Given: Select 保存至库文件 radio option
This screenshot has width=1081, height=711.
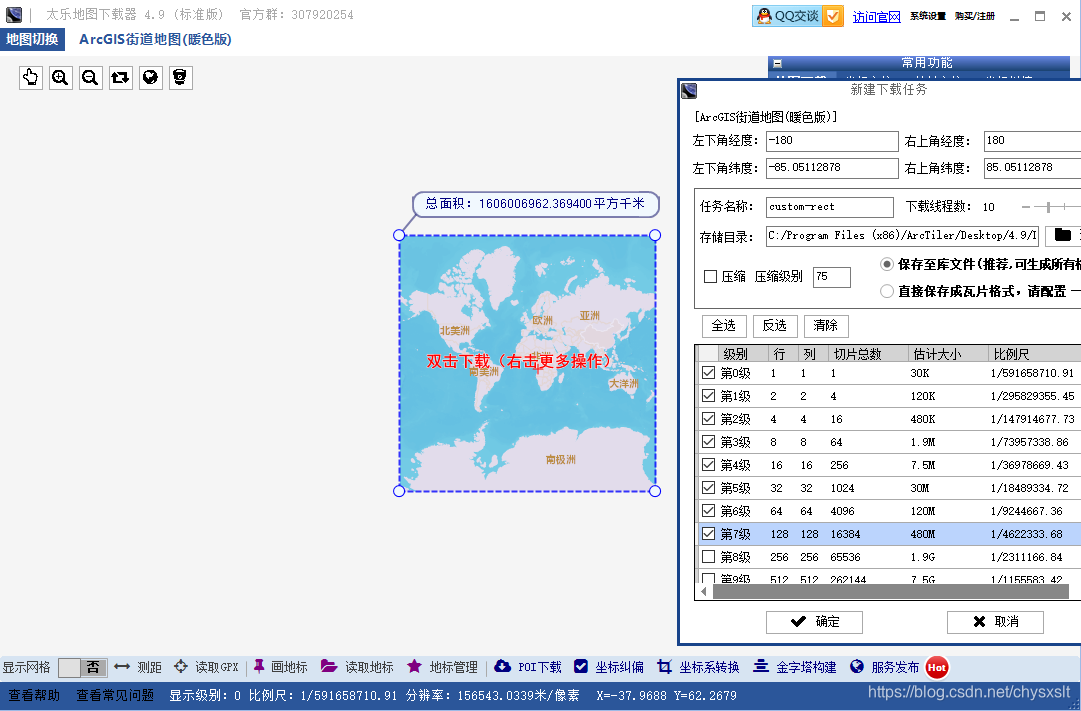Looking at the screenshot, I should (887, 264).
